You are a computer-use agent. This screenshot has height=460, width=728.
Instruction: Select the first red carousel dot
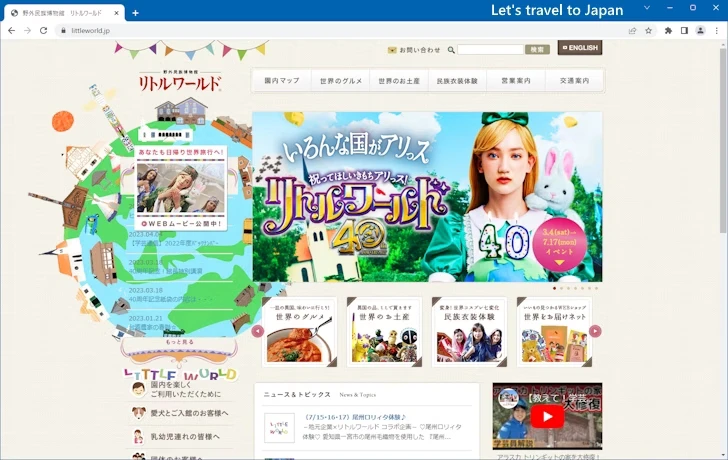click(554, 288)
